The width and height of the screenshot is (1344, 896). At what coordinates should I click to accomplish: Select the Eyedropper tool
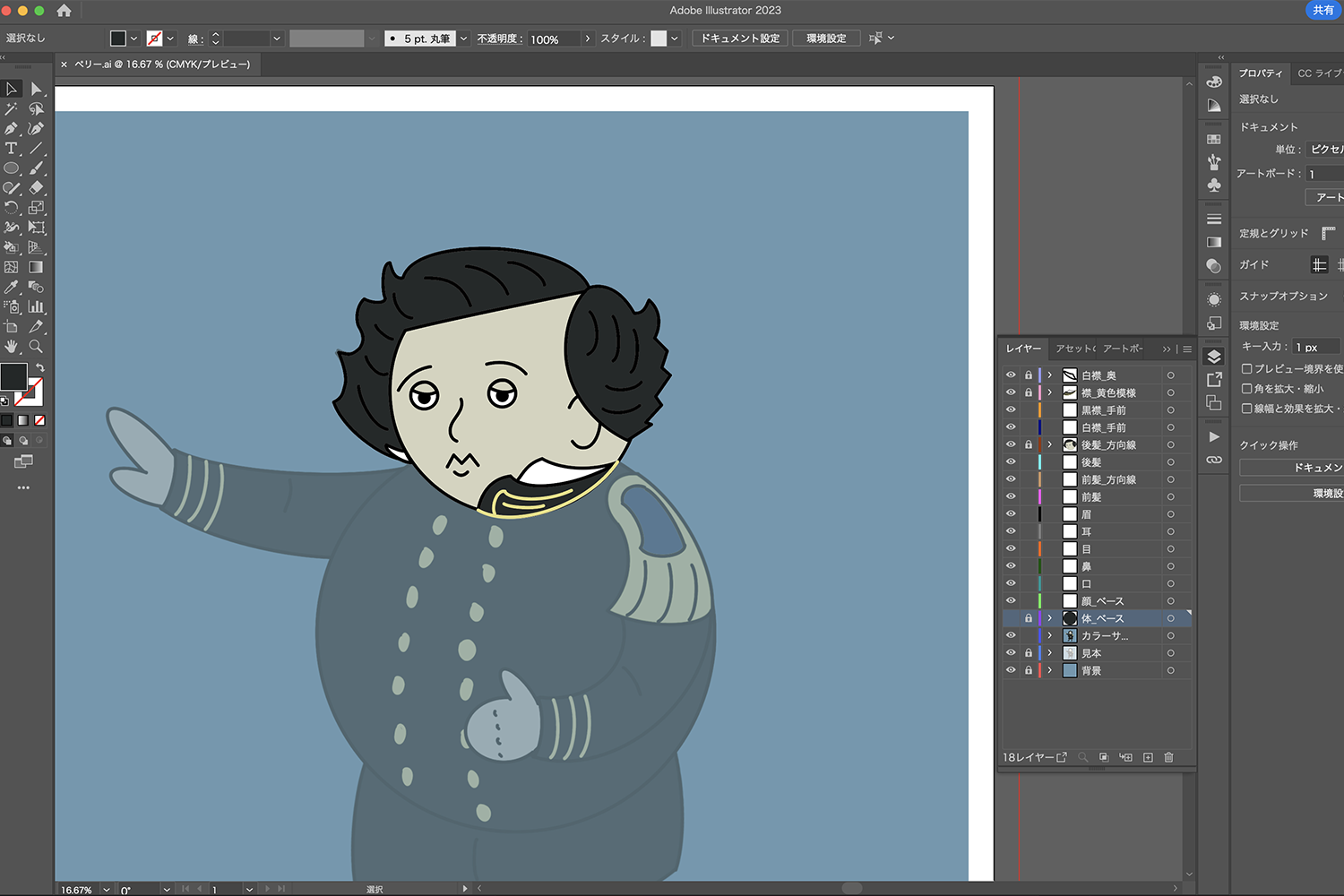pos(12,287)
